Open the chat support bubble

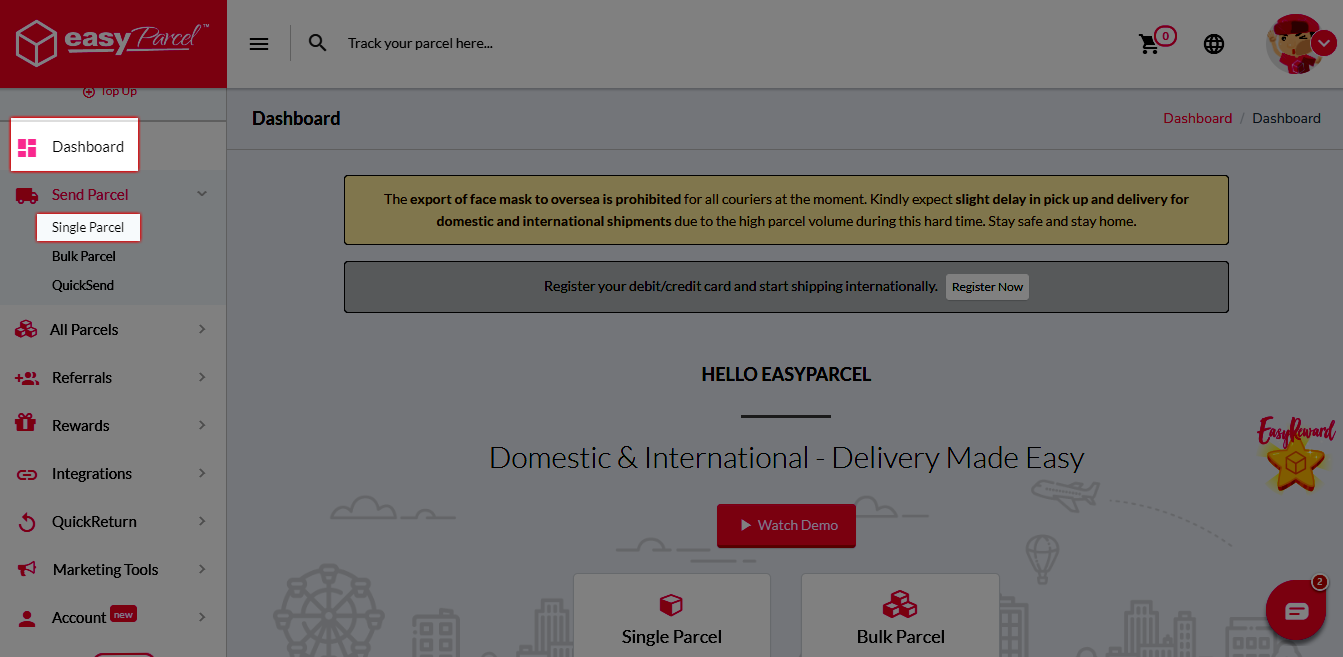[1296, 610]
